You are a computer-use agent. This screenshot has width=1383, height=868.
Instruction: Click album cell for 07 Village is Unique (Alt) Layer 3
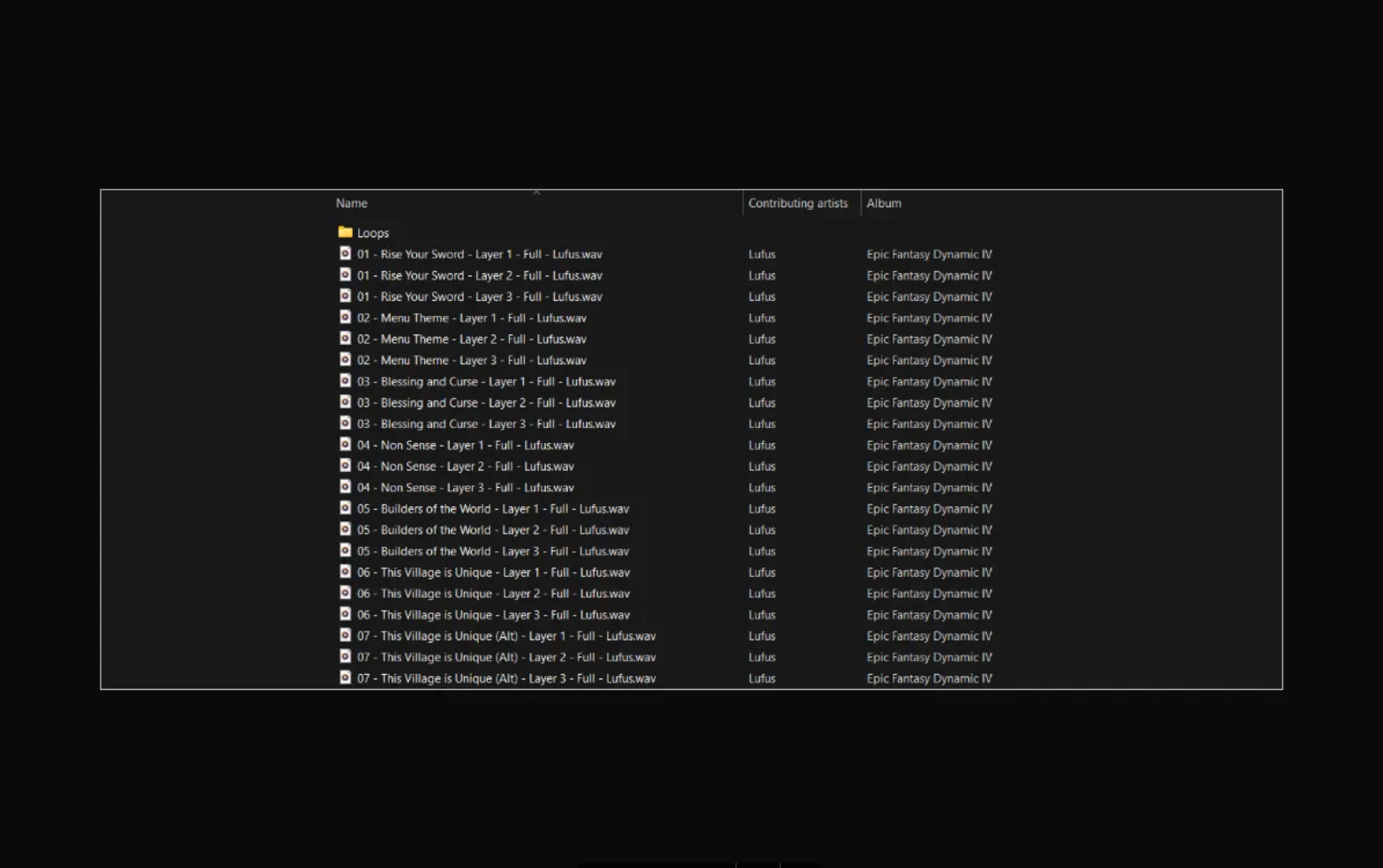[929, 677]
